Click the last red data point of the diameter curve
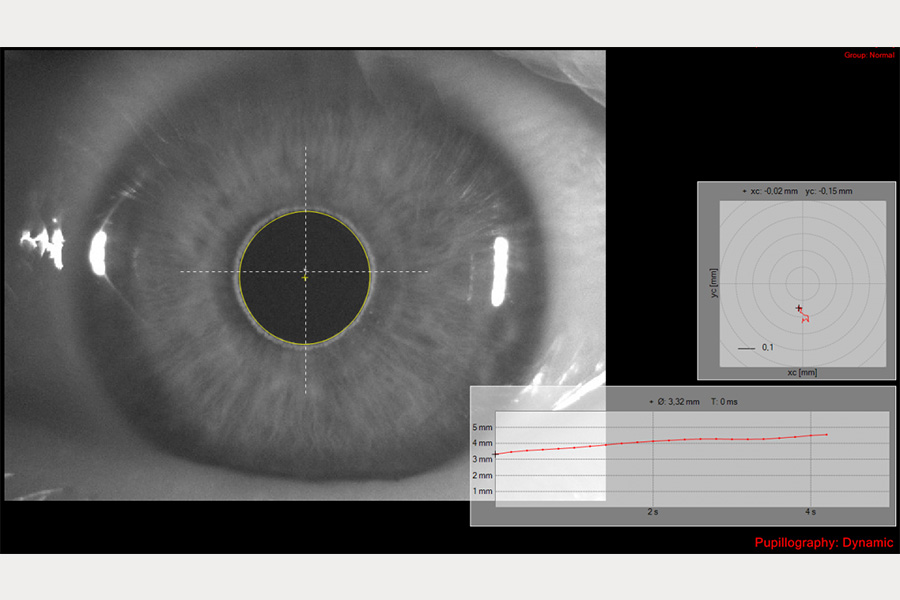The image size is (900, 600). click(827, 435)
